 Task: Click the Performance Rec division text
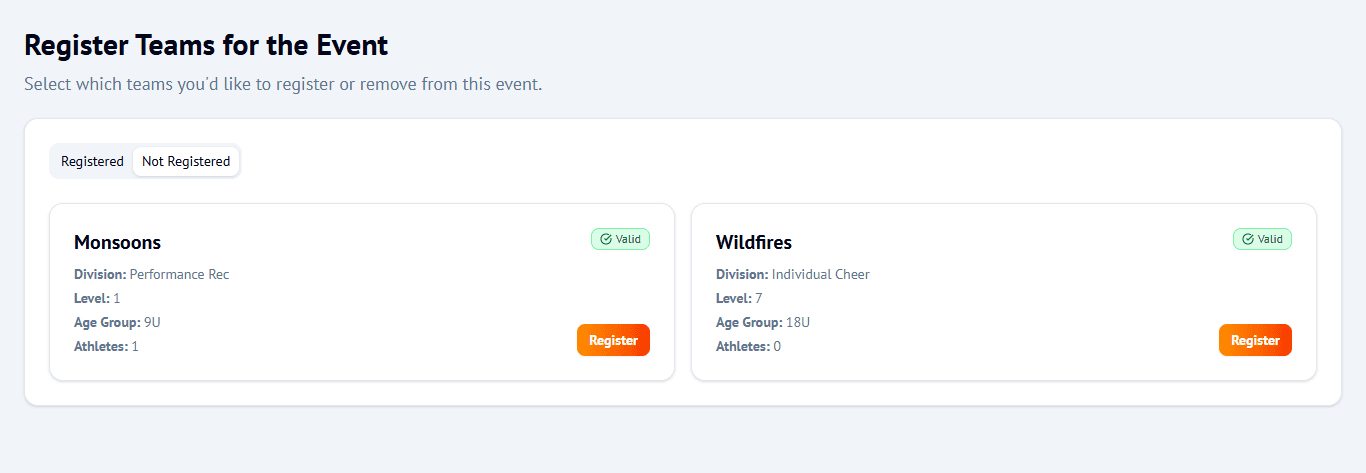(x=179, y=274)
